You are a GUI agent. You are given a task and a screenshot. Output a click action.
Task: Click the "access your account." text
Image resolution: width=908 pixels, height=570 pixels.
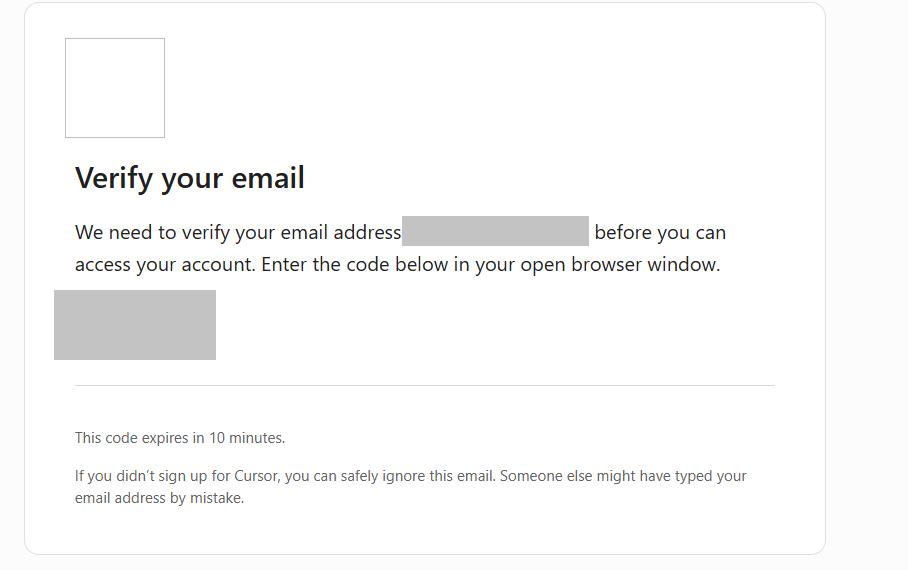click(165, 265)
